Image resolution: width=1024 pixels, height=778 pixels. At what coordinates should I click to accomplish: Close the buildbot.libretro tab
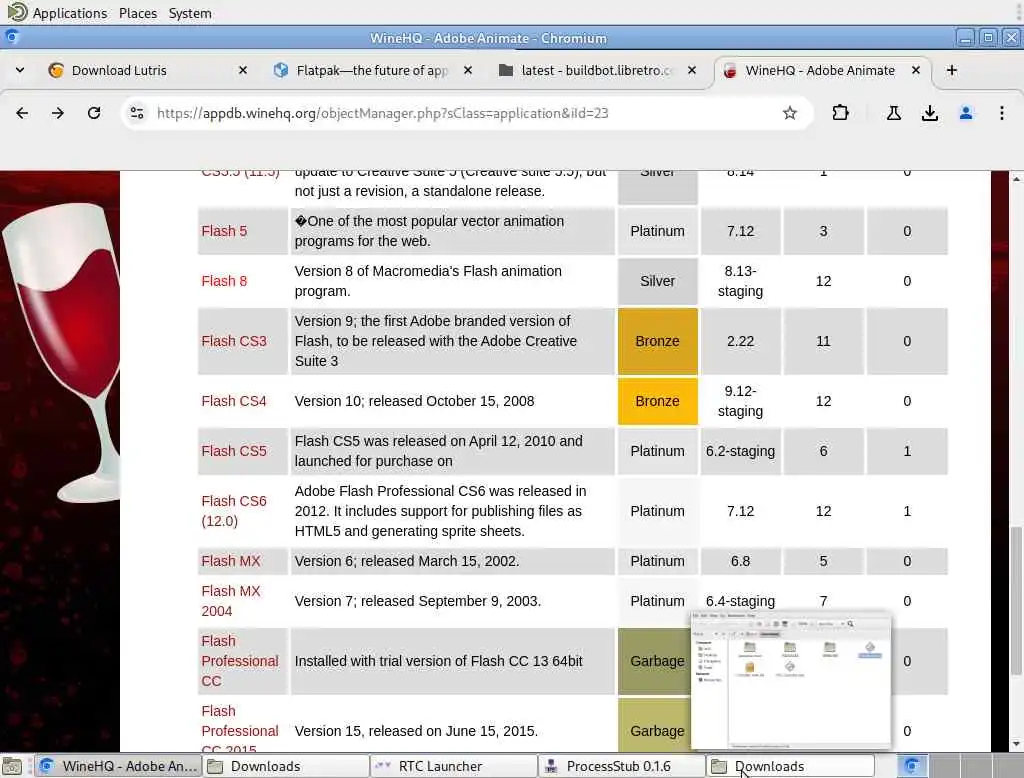692,70
